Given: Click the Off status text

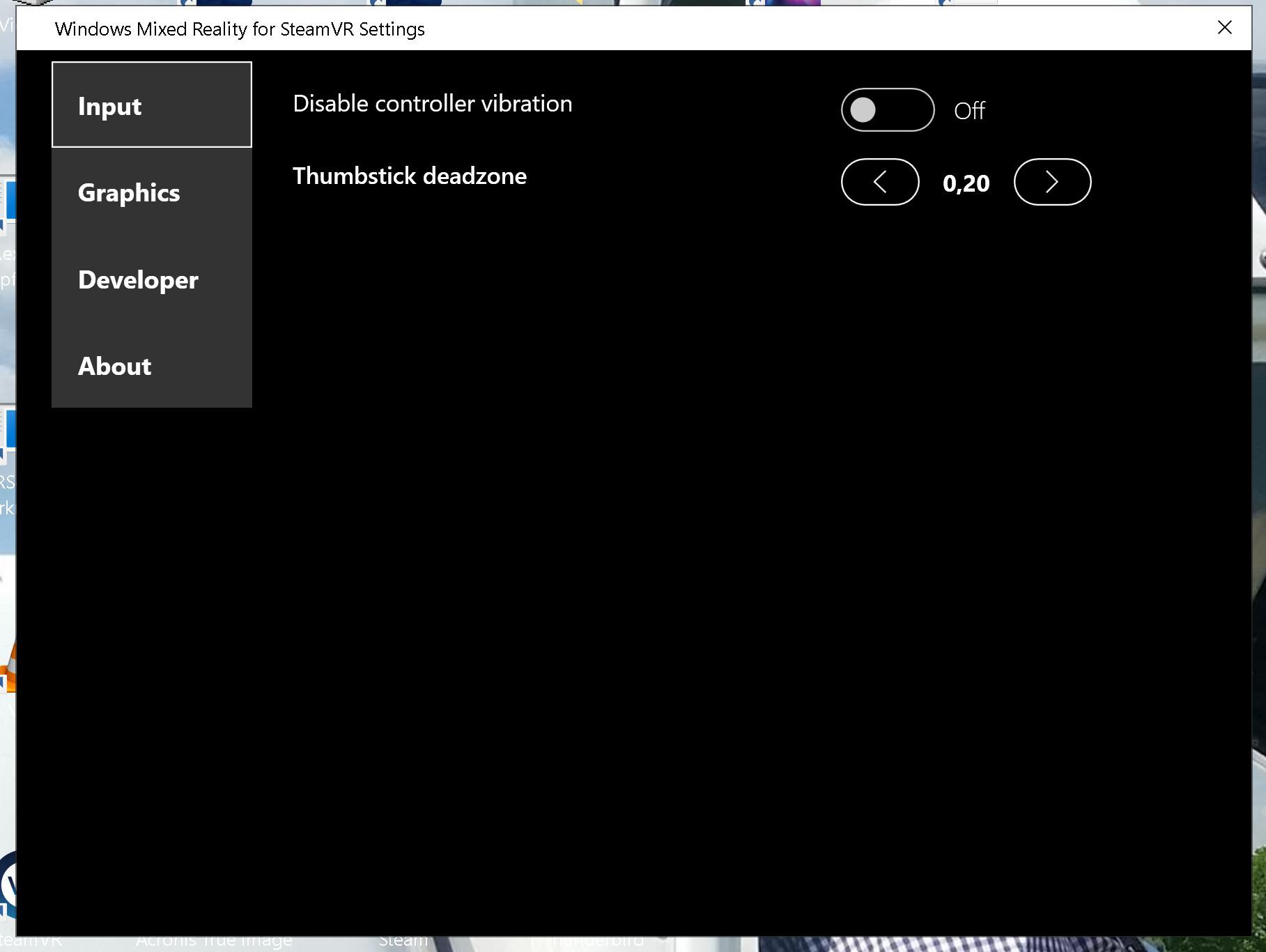Looking at the screenshot, I should (x=969, y=110).
